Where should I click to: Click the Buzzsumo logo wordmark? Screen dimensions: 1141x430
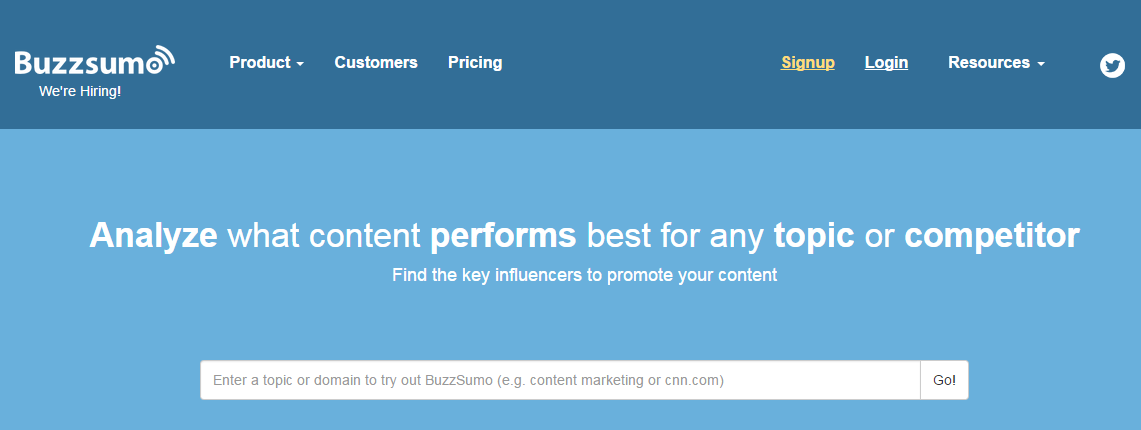pyautogui.click(x=80, y=64)
